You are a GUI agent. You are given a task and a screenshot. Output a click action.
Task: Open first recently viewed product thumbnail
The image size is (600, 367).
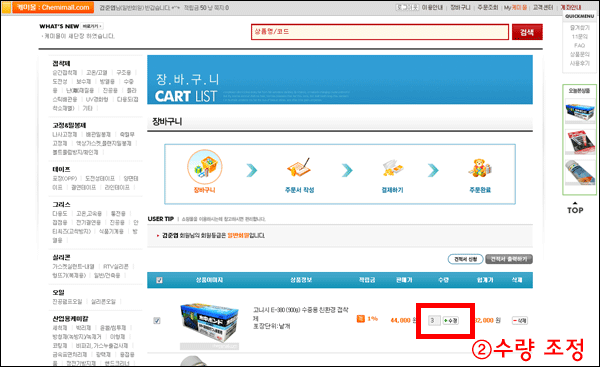pos(580,111)
